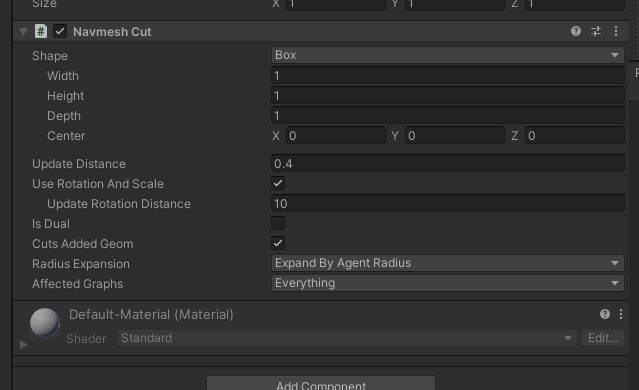This screenshot has height=390, width=639.
Task: Click the Add Component button
Action: tap(321, 383)
